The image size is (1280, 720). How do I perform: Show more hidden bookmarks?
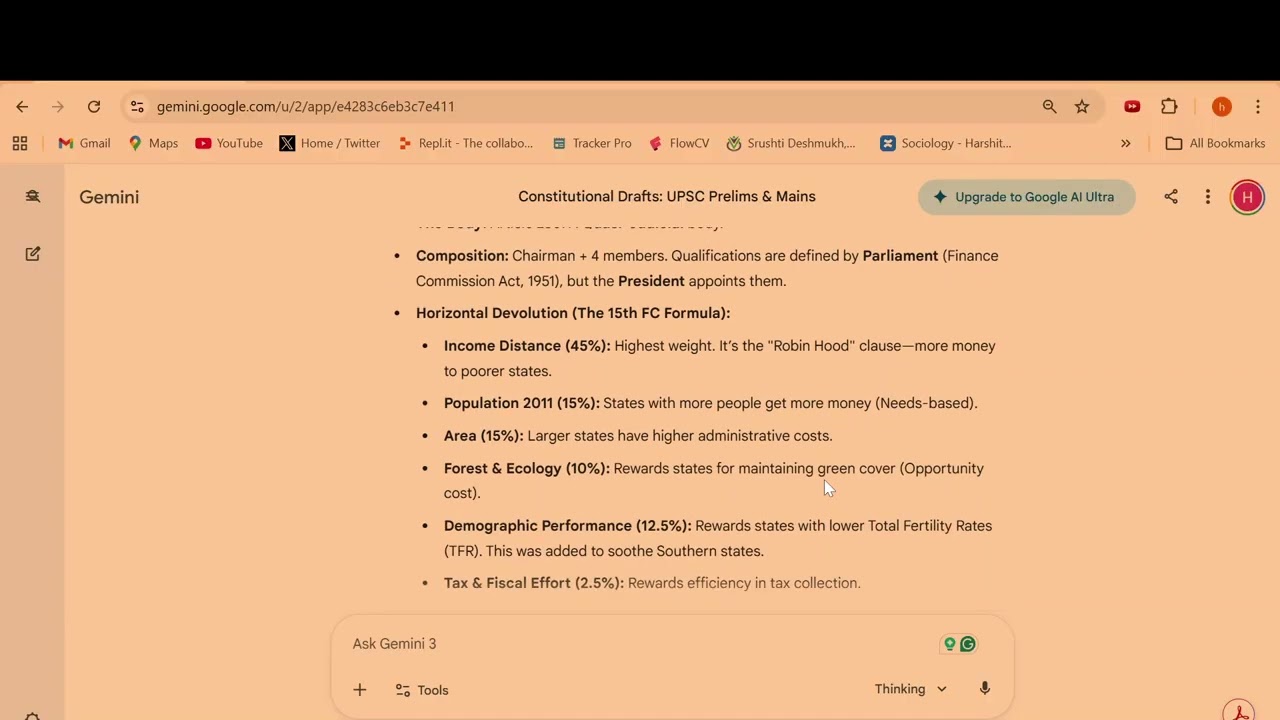[1125, 143]
